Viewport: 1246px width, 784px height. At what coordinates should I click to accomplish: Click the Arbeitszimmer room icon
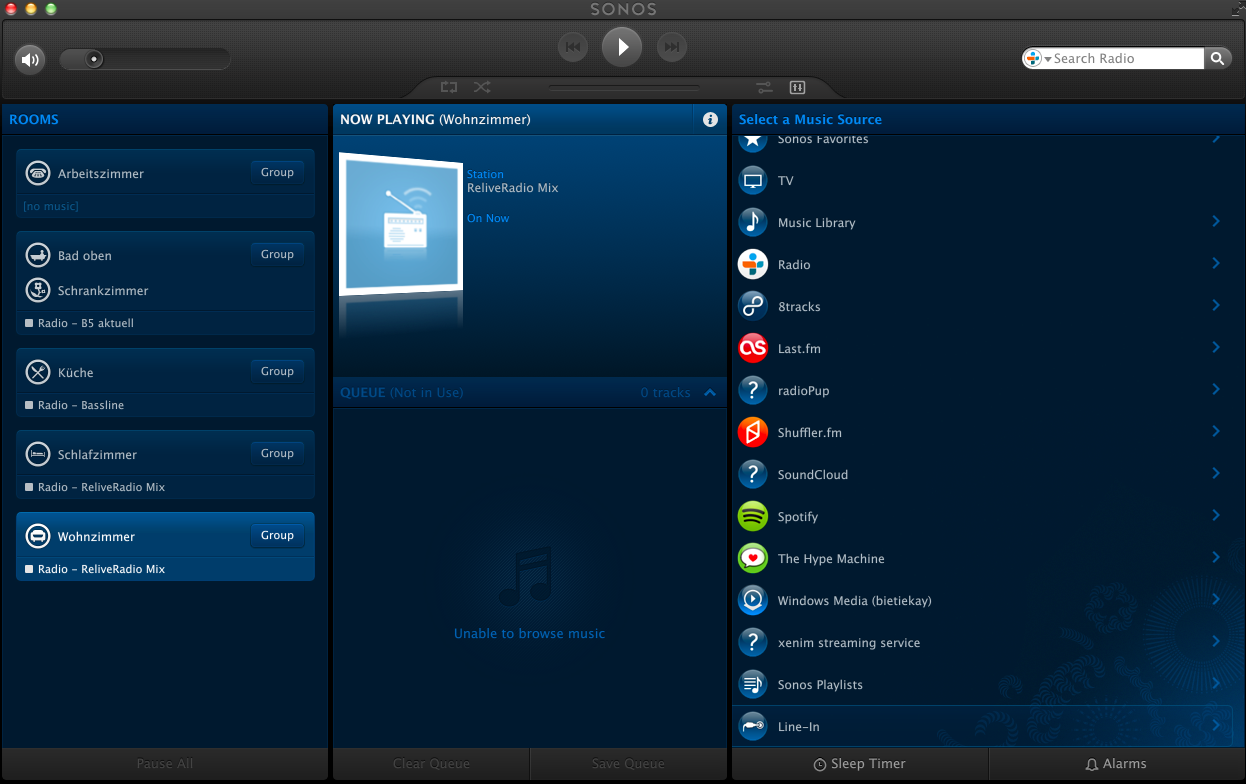38,173
